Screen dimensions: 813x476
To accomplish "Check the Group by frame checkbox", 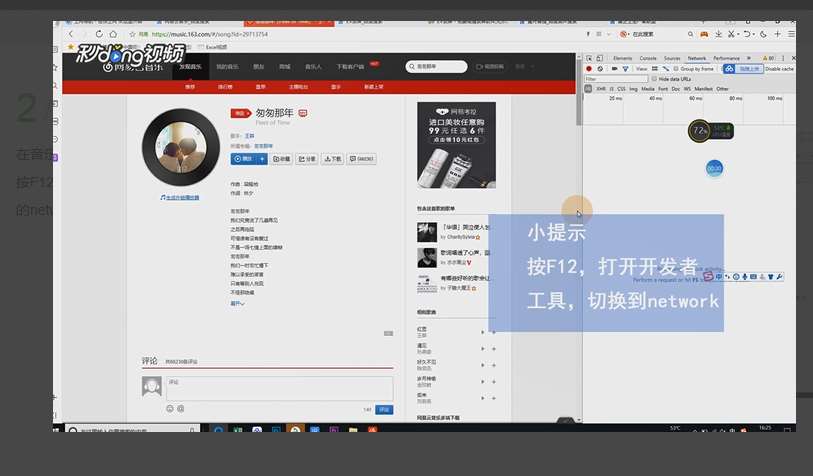I will pyautogui.click(x=676, y=68).
